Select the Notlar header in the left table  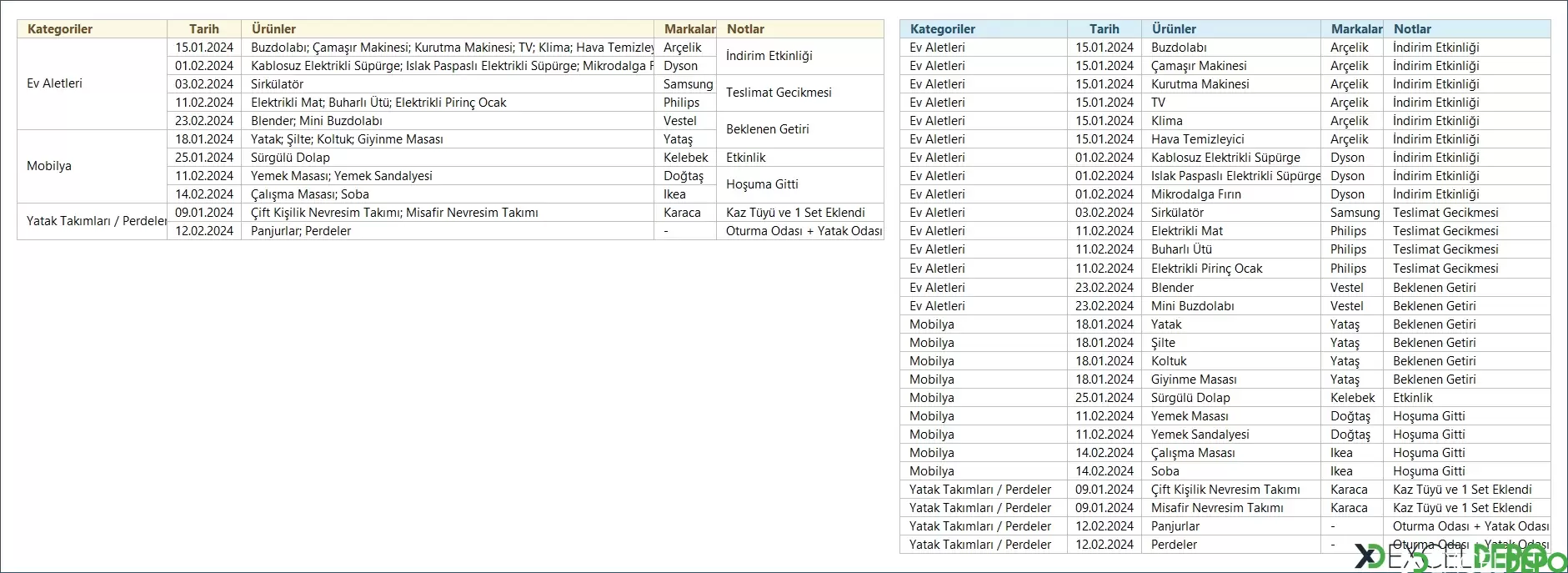tap(800, 29)
